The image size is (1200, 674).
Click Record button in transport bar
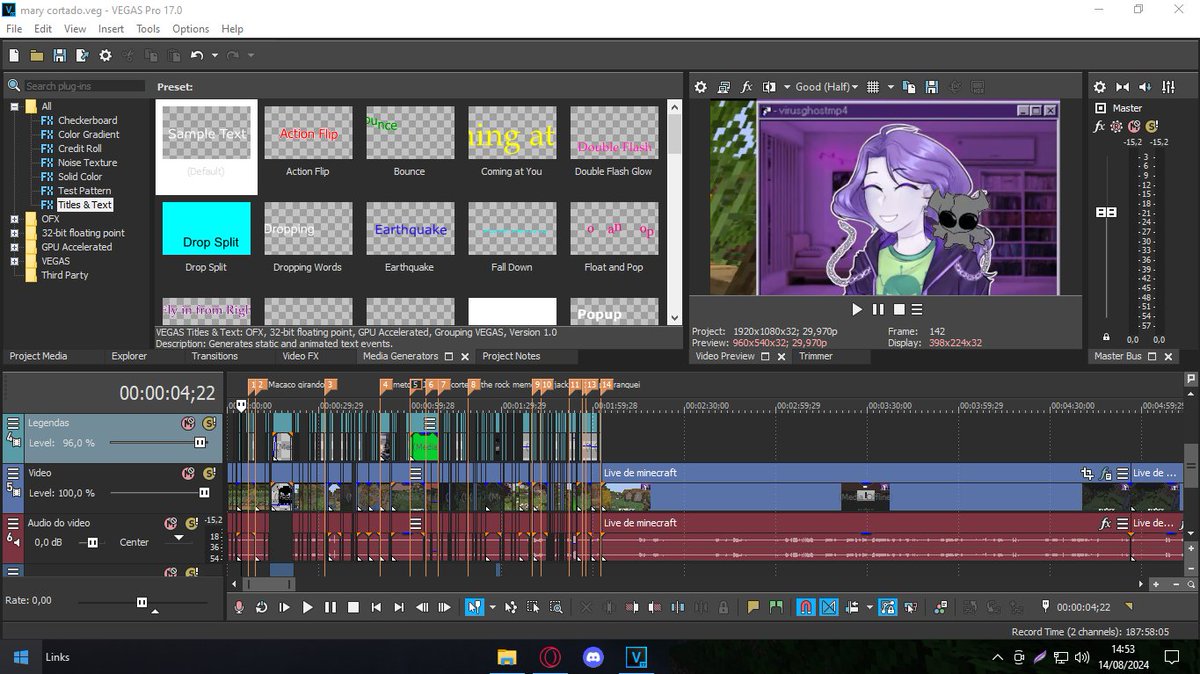click(239, 607)
